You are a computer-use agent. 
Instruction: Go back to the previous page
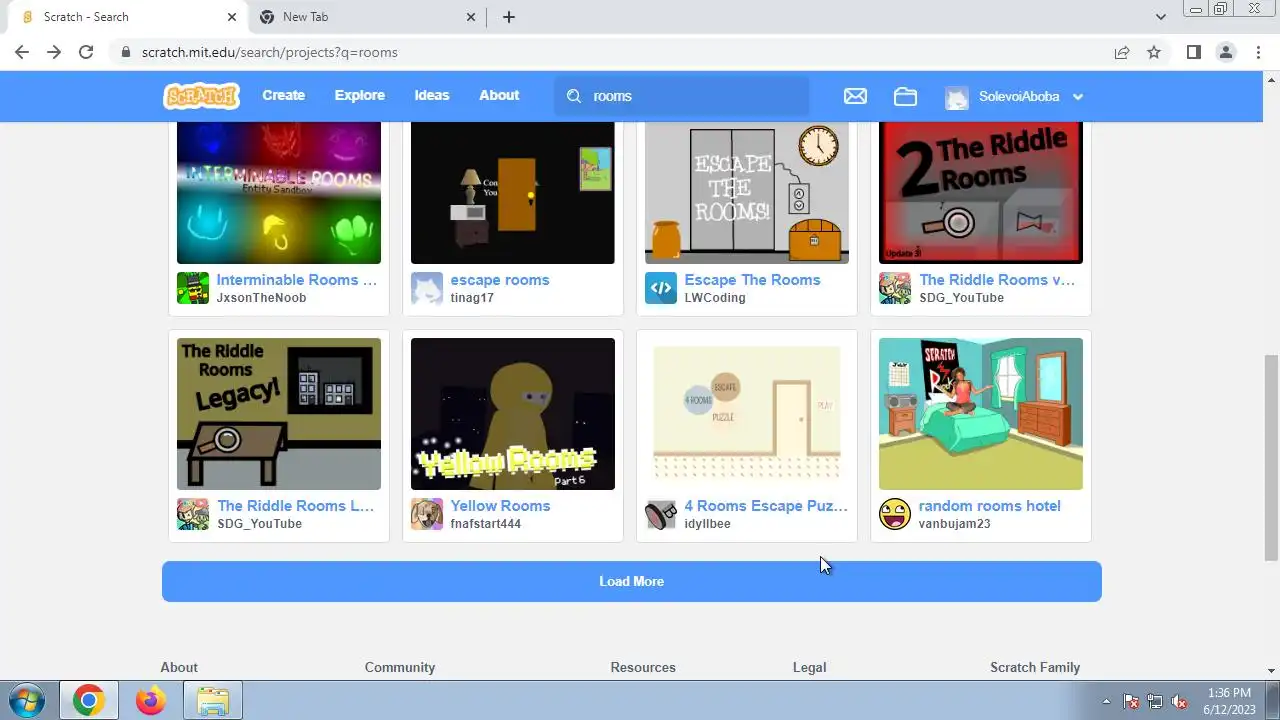tap(22, 52)
